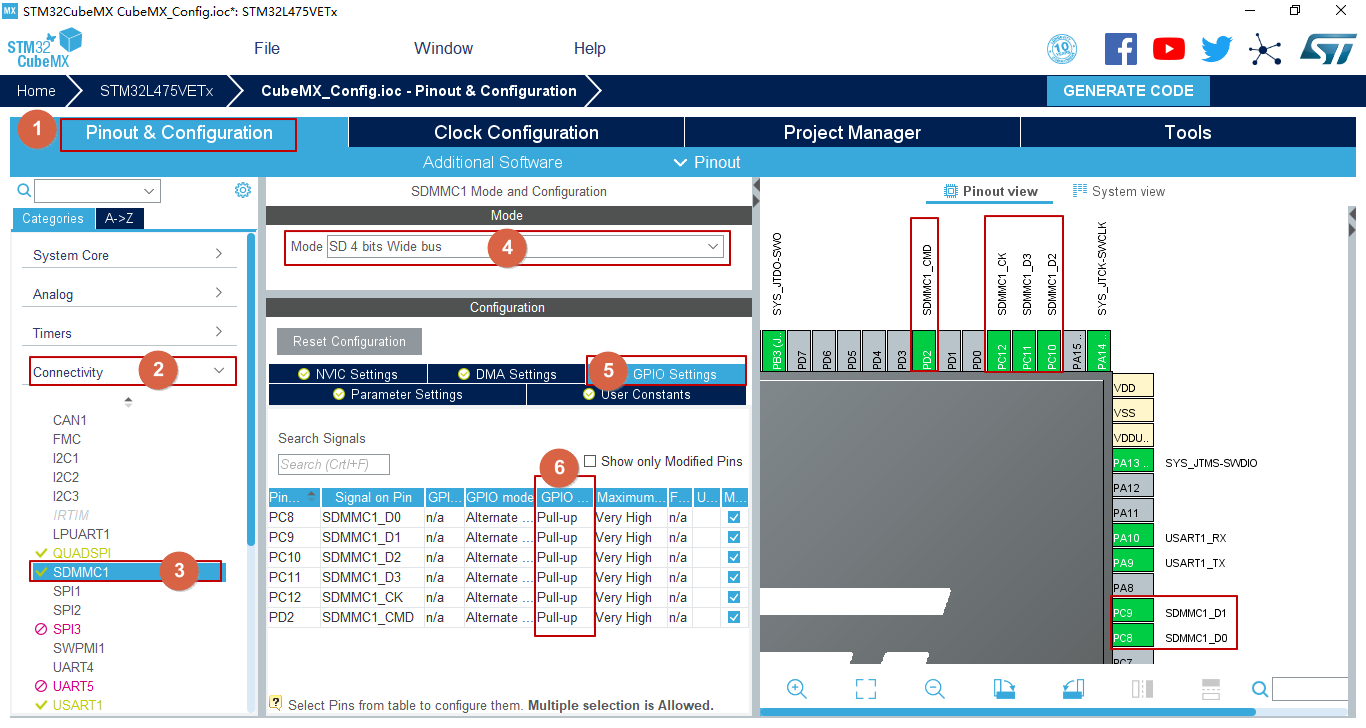This screenshot has height=728, width=1366.
Task: Toggle Modified checkbox in PC8 row
Action: pos(734,517)
